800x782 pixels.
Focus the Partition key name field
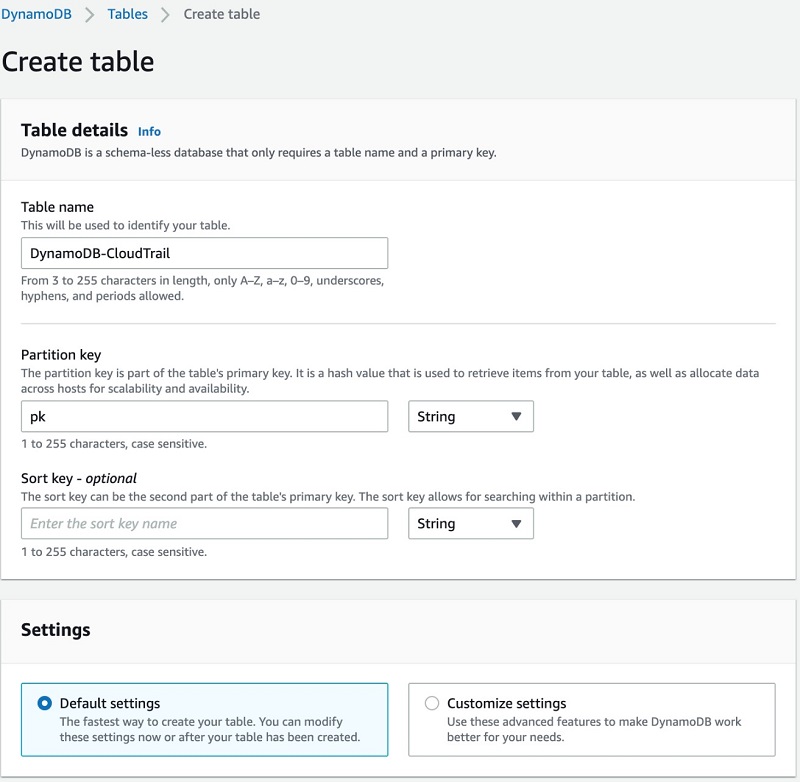coord(204,416)
